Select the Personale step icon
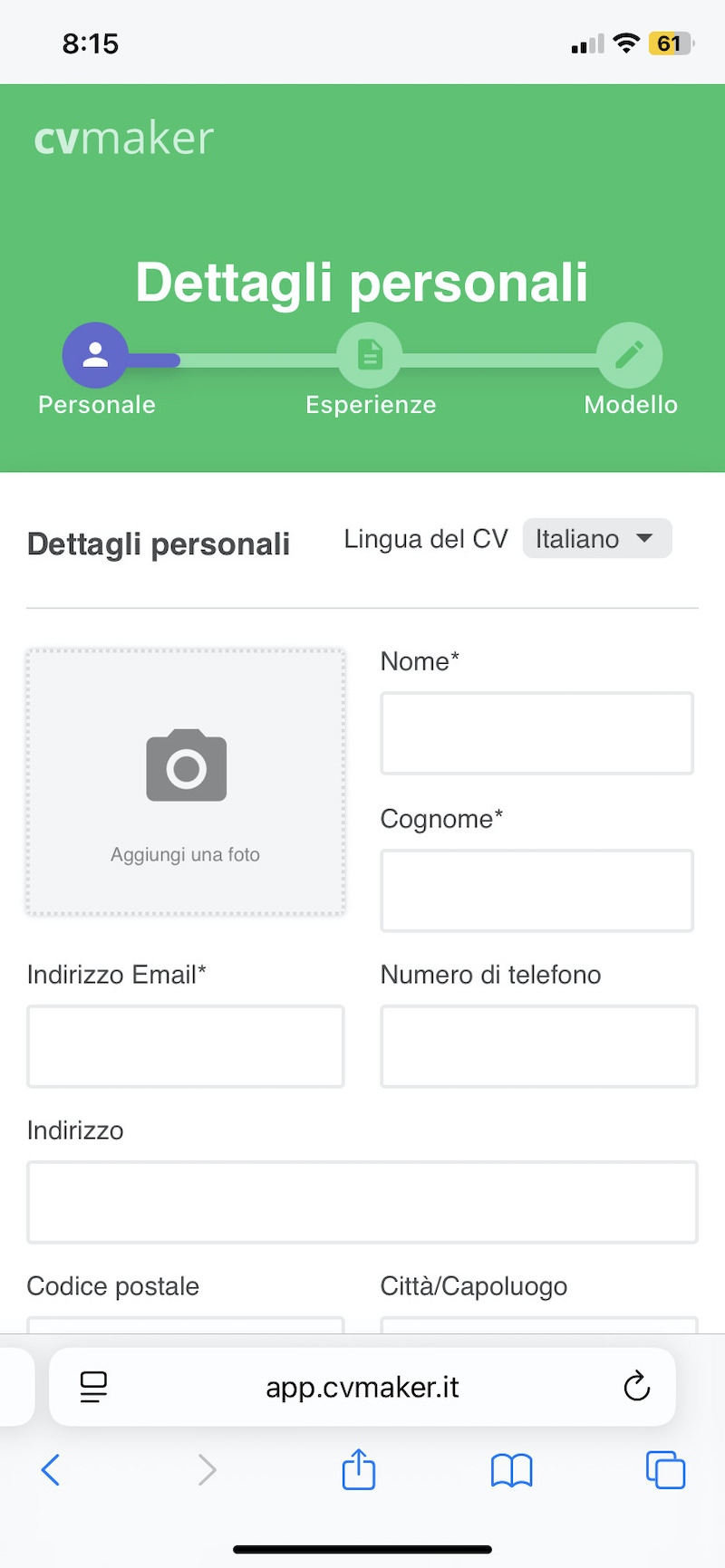Image resolution: width=725 pixels, height=1568 pixels. 95,354
